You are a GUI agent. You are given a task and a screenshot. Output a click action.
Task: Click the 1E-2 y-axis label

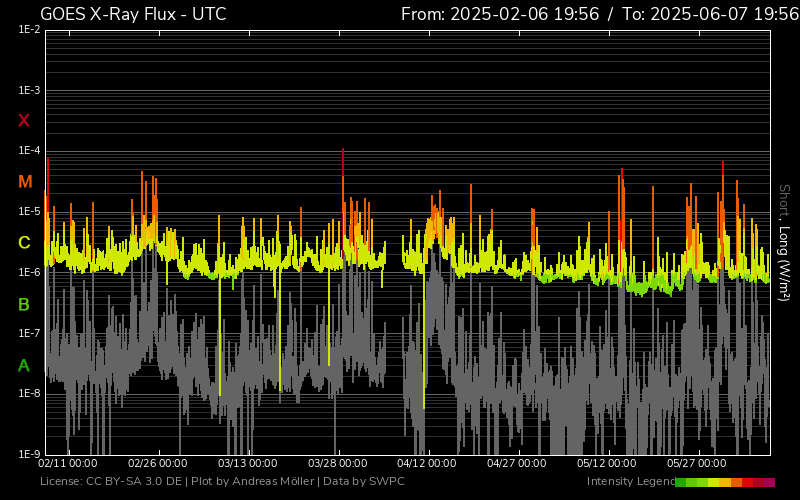(29, 30)
